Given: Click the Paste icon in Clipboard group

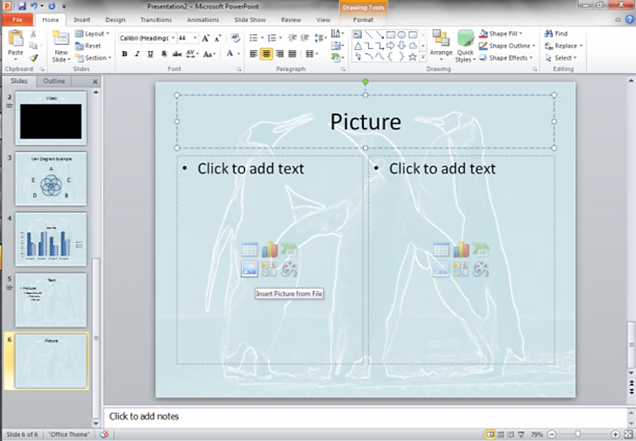Looking at the screenshot, I should click(x=15, y=41).
